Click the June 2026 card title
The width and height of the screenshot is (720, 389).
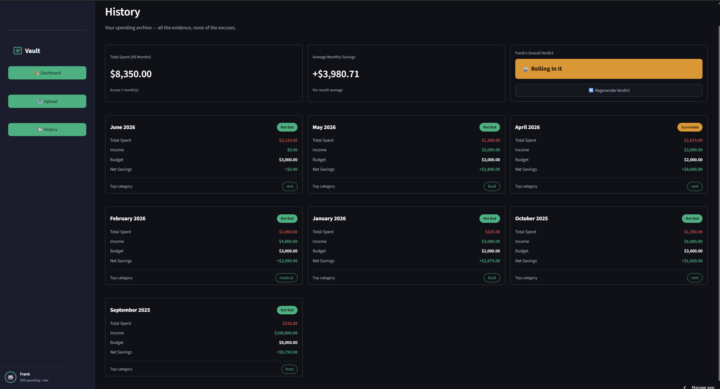[x=123, y=127]
